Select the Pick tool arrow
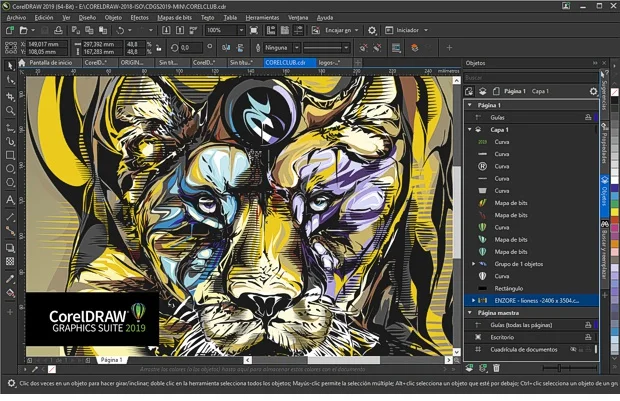Viewport: 620px width, 401px height. point(10,65)
